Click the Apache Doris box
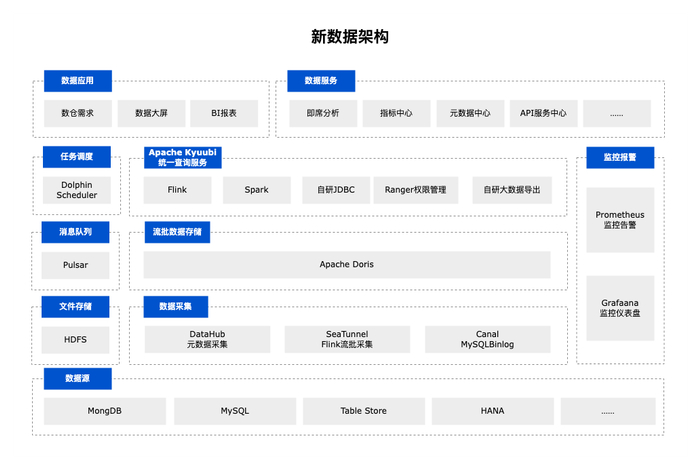Image resolution: width=700 pixels, height=470 pixels. click(347, 265)
